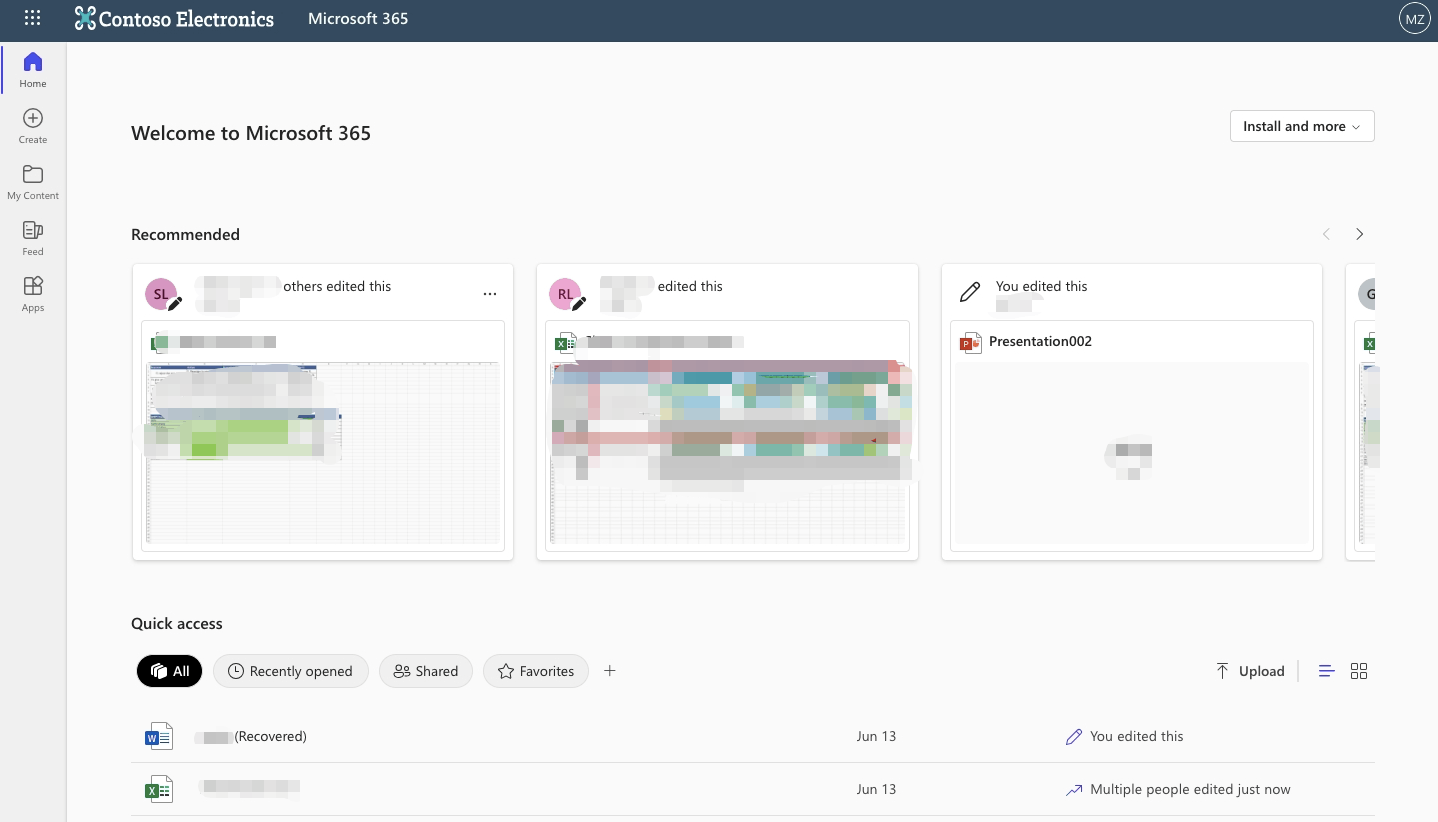Click the SL avatar on first card
This screenshot has height=822, width=1438.
click(x=161, y=294)
